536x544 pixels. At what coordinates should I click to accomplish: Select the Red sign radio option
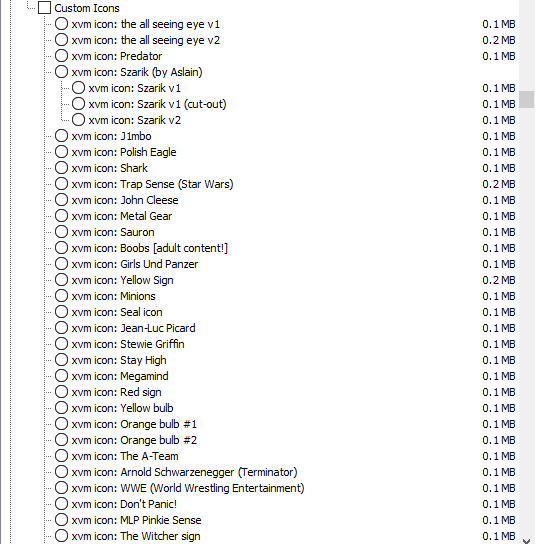[61, 392]
